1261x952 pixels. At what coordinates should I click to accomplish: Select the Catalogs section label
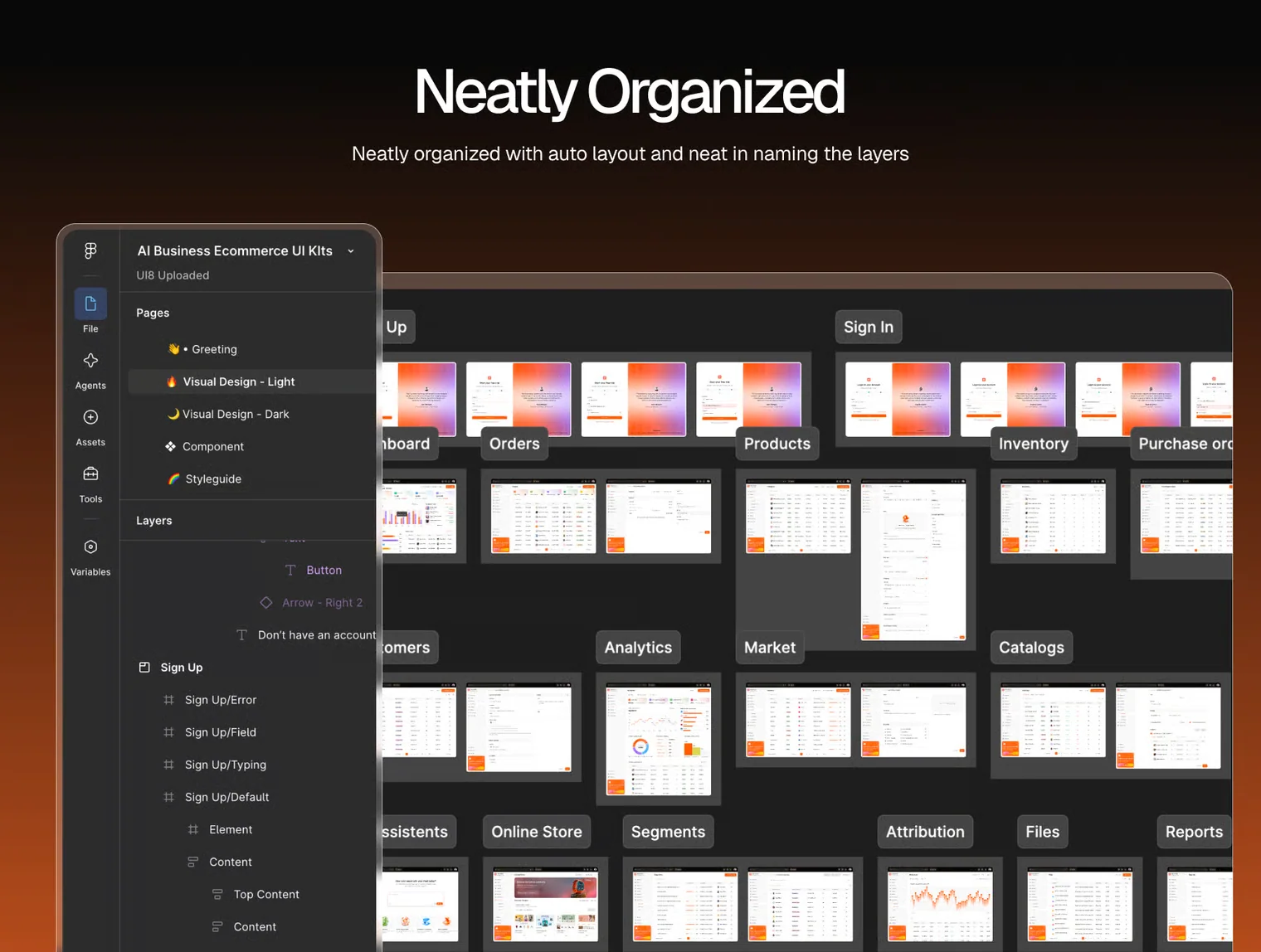tap(1031, 648)
